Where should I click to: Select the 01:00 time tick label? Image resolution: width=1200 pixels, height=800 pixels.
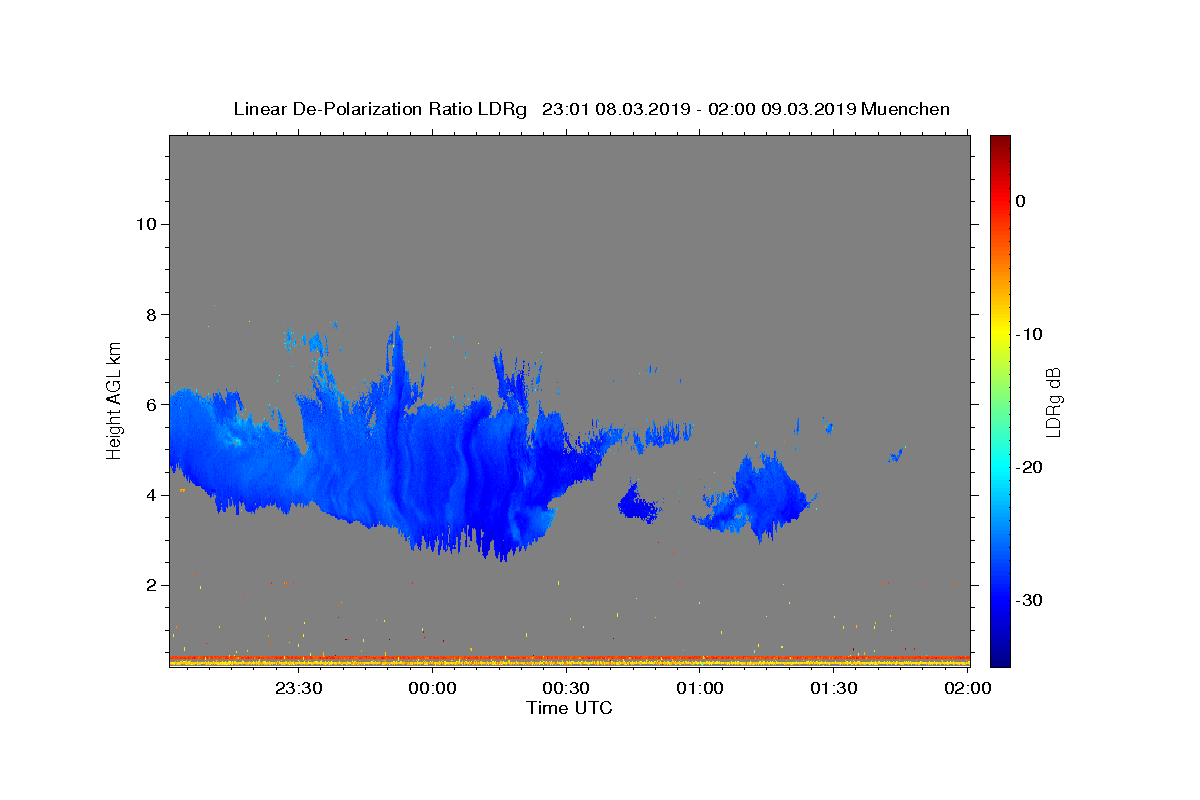click(x=700, y=688)
